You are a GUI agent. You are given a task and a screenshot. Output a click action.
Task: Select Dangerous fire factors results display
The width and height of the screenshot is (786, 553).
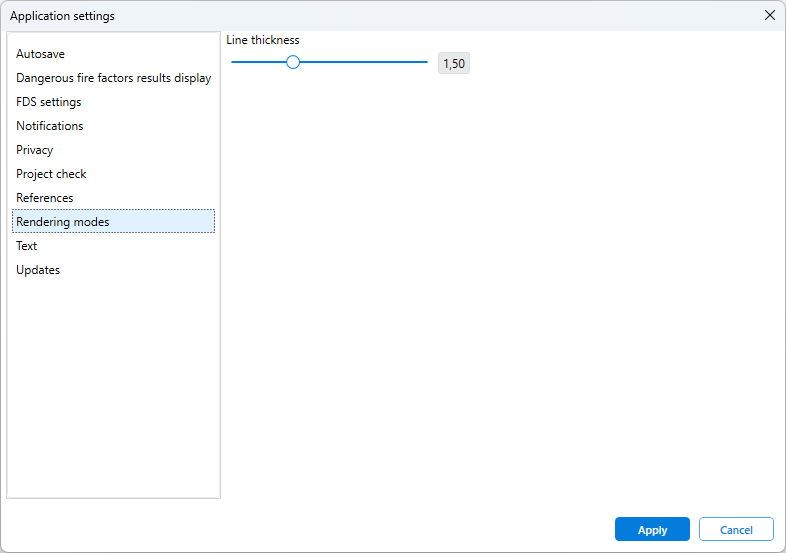point(113,78)
